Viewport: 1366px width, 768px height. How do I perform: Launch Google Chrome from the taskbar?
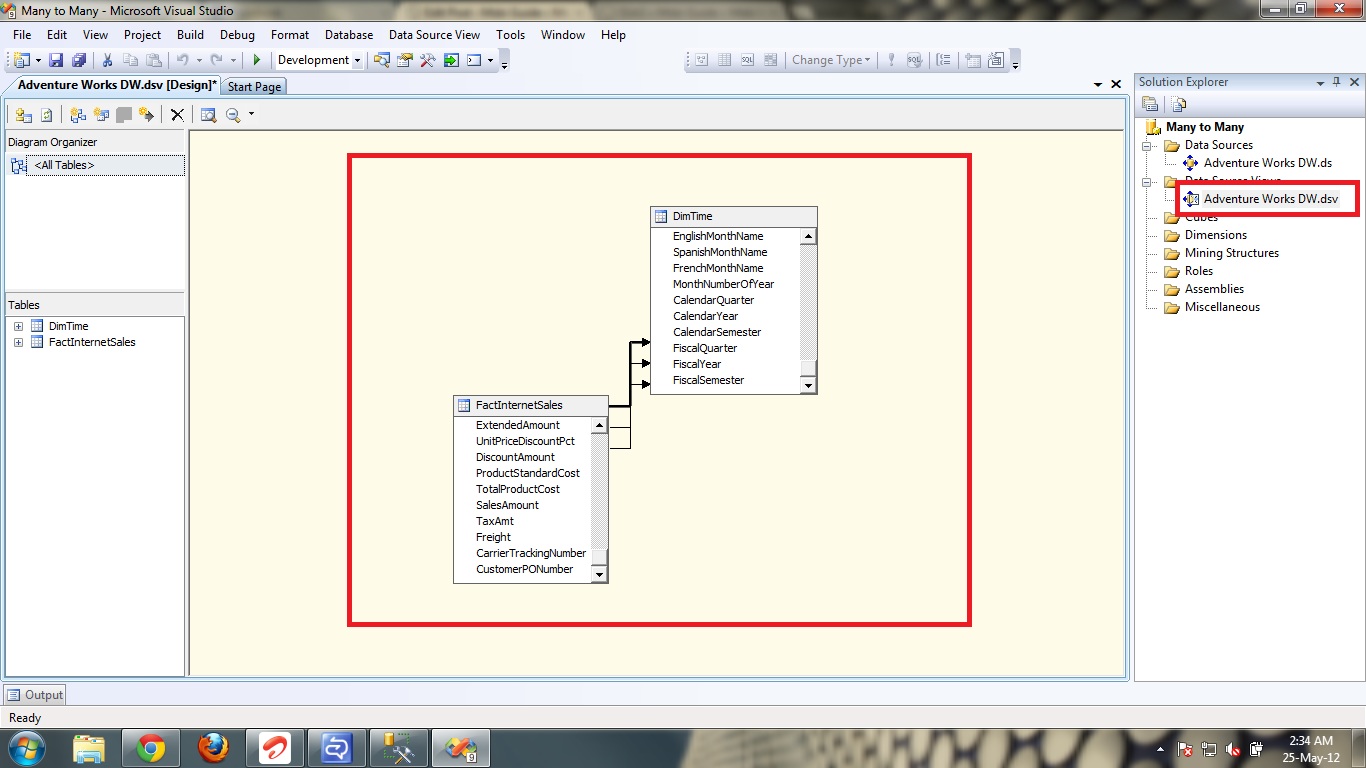tap(151, 747)
